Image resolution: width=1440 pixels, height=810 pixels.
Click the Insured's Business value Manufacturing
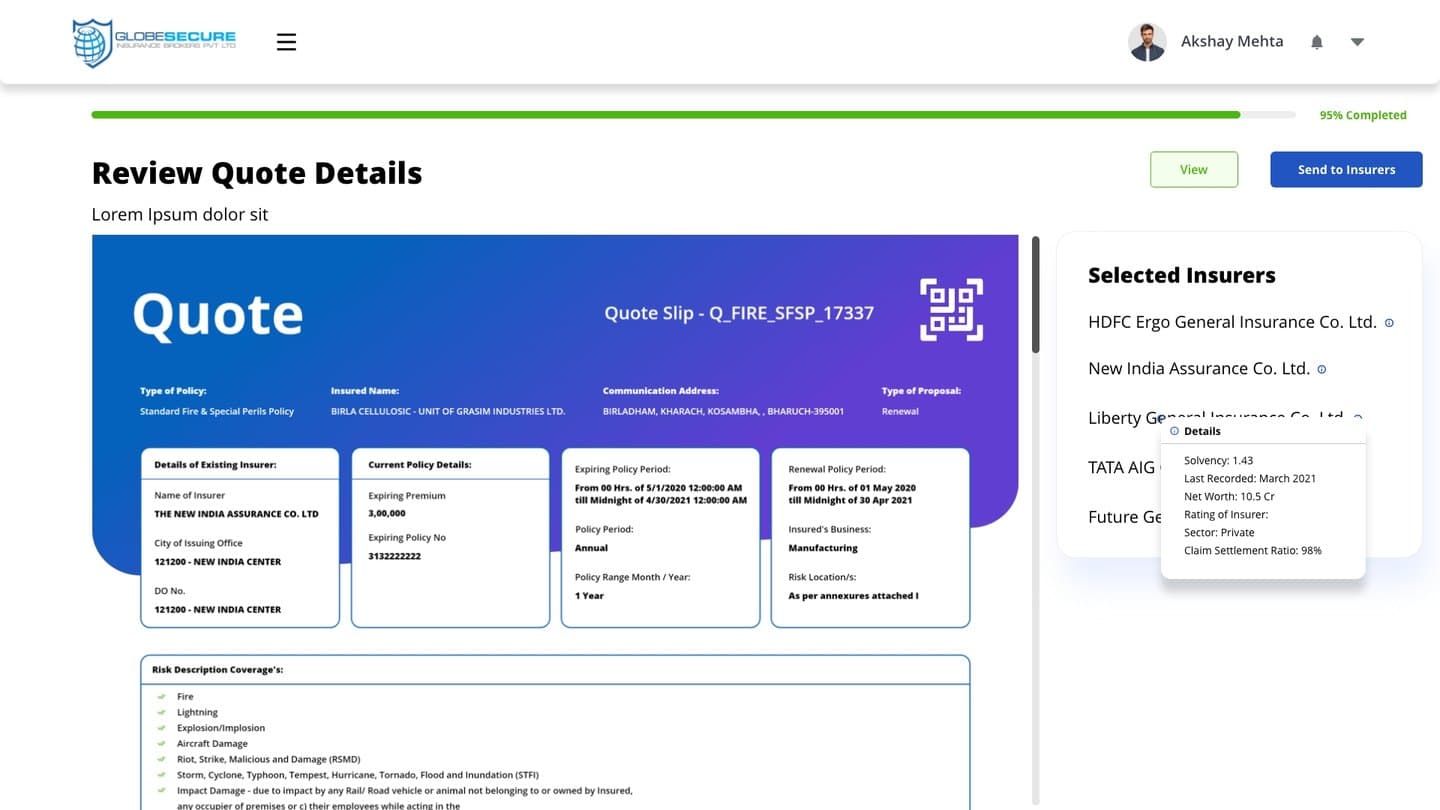pos(823,548)
